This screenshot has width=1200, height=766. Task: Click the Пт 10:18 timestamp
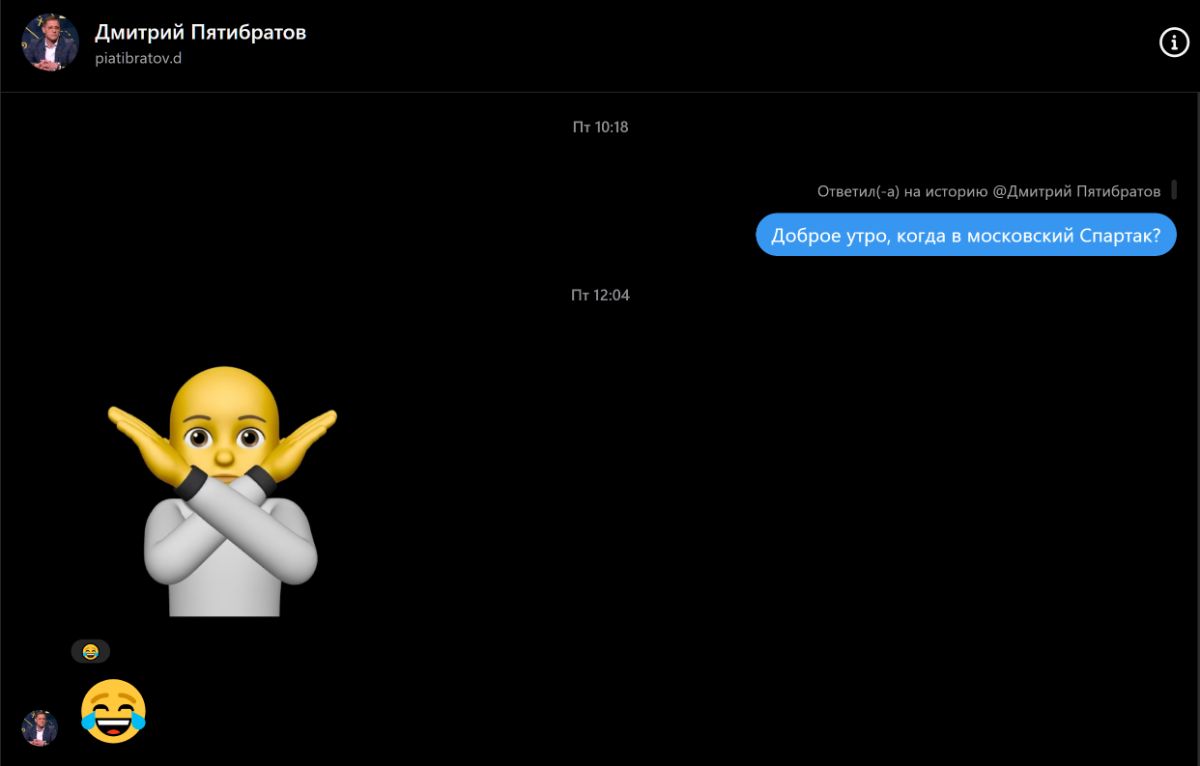click(x=600, y=127)
